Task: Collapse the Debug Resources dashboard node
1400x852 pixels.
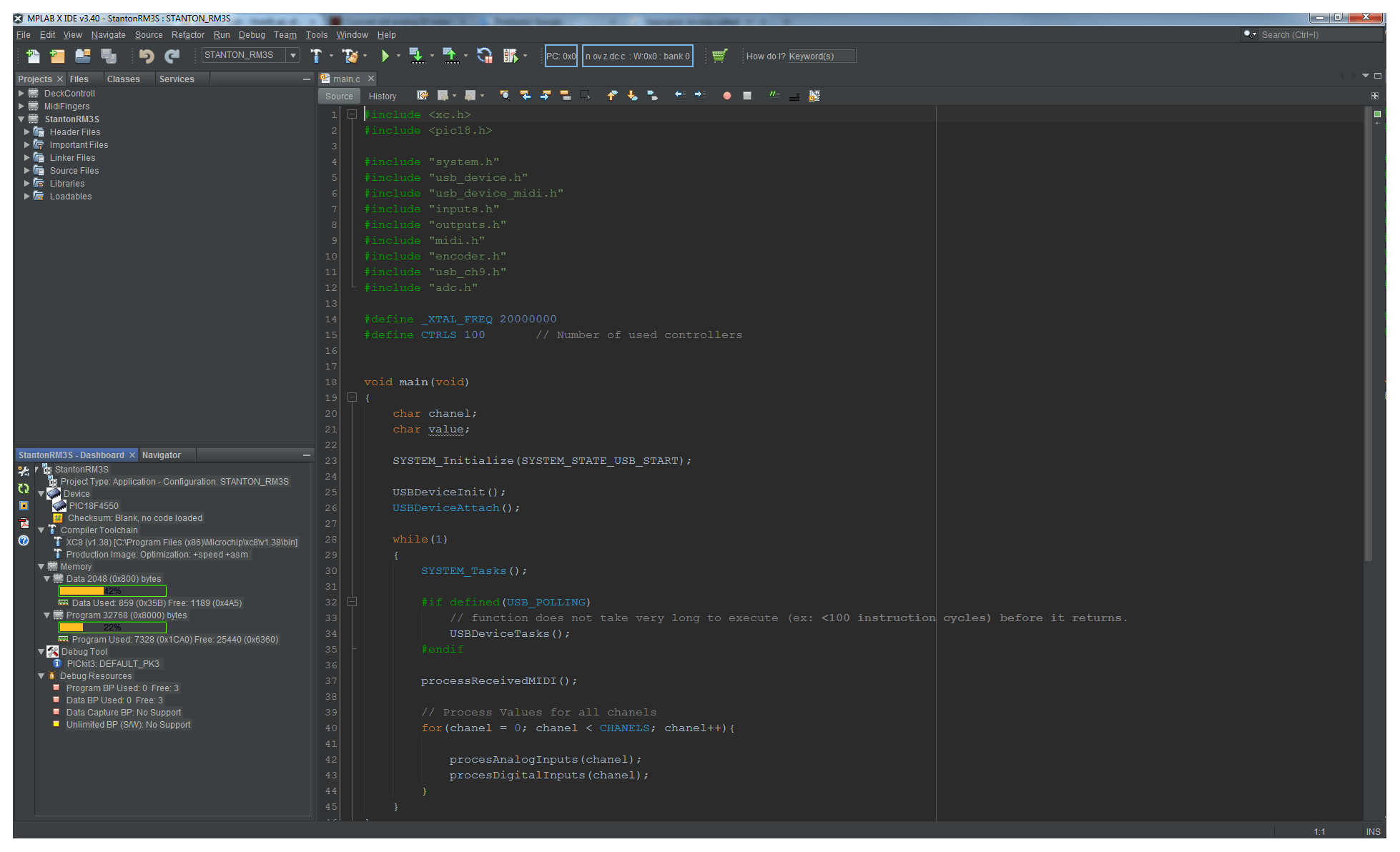Action: tap(41, 676)
